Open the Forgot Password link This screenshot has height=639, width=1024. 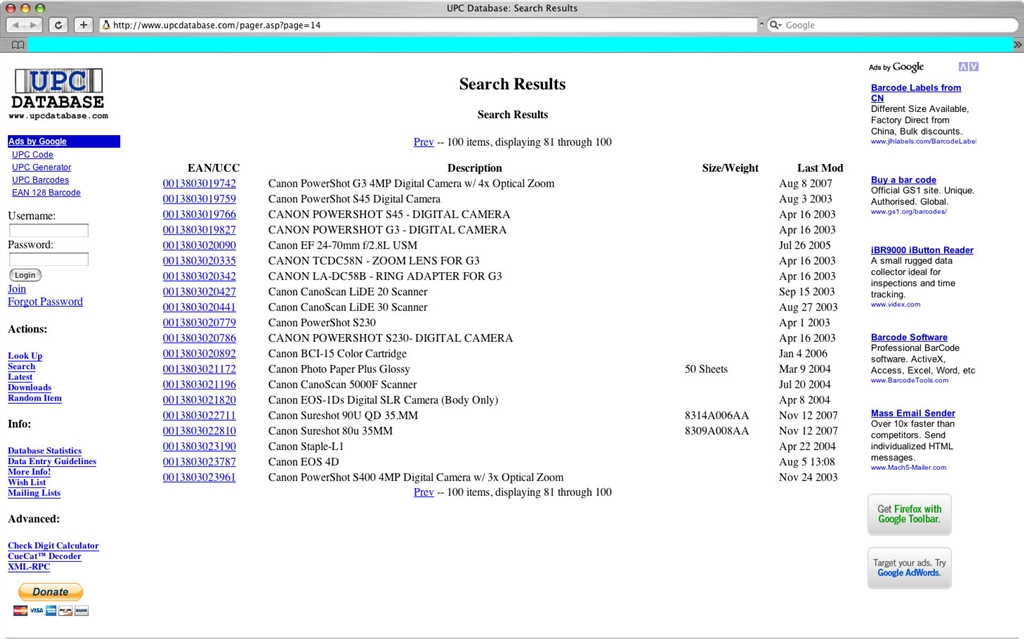point(45,301)
